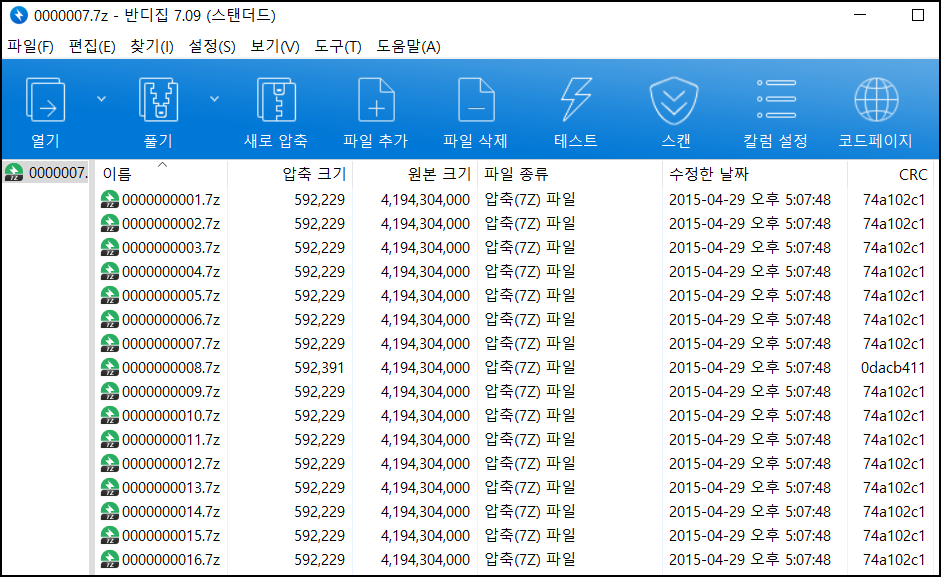Open the 편집(E) menu
This screenshot has height=577, width=941.
click(x=92, y=46)
